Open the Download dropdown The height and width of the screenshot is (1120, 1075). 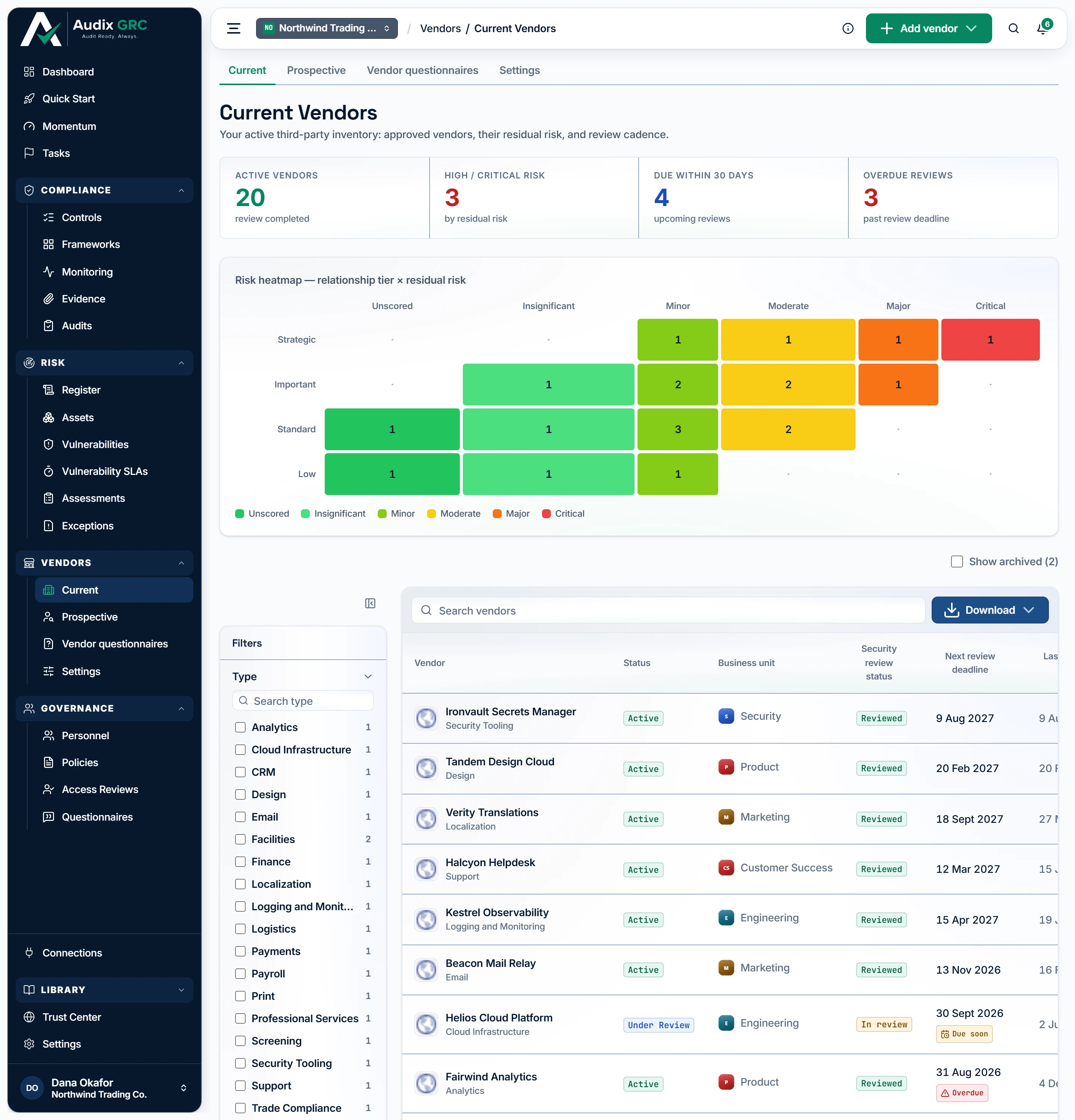989,610
